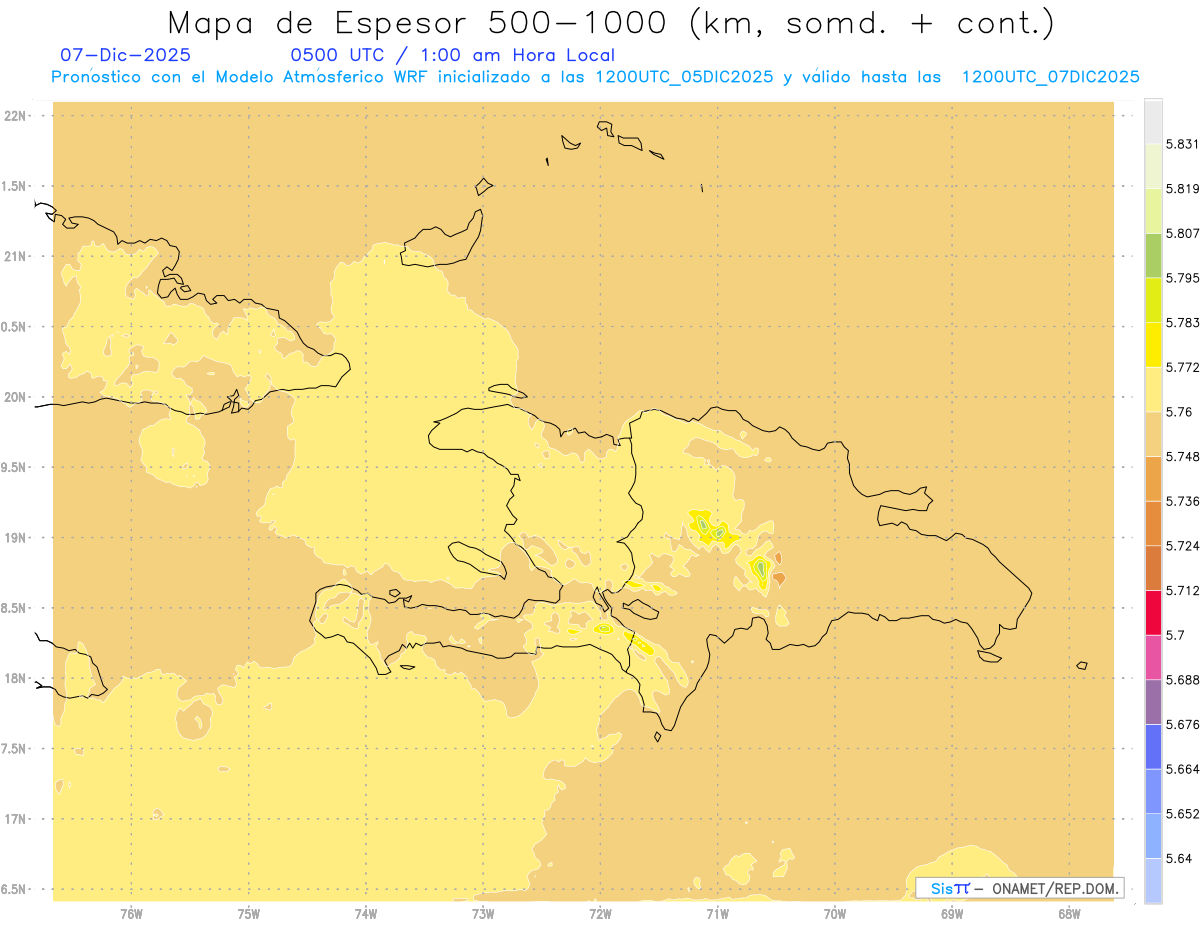Click the legend value '5.831'
Viewport: 1200px width, 927px height.
click(x=1183, y=144)
